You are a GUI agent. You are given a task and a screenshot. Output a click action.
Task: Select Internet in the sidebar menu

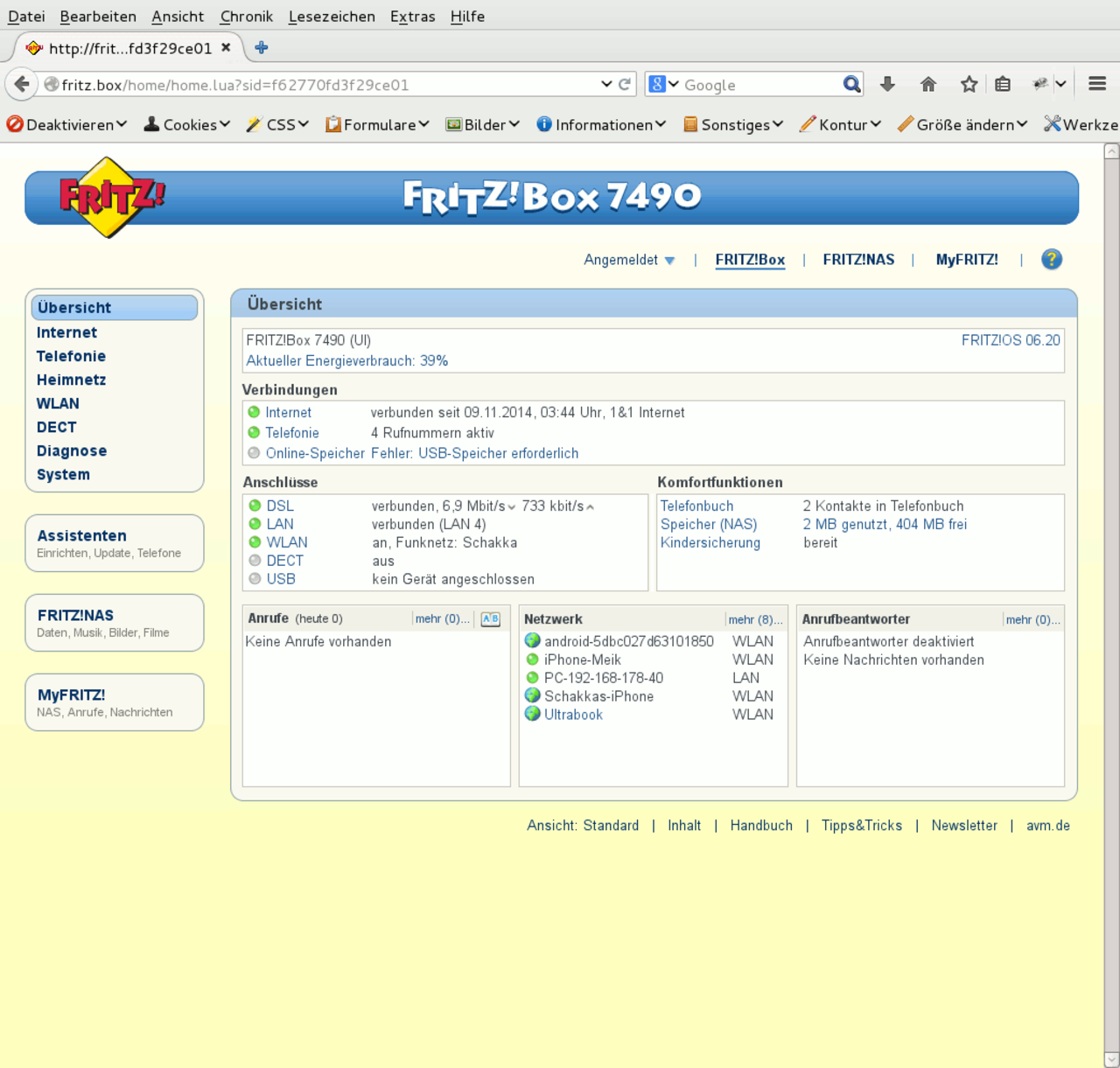(x=66, y=332)
